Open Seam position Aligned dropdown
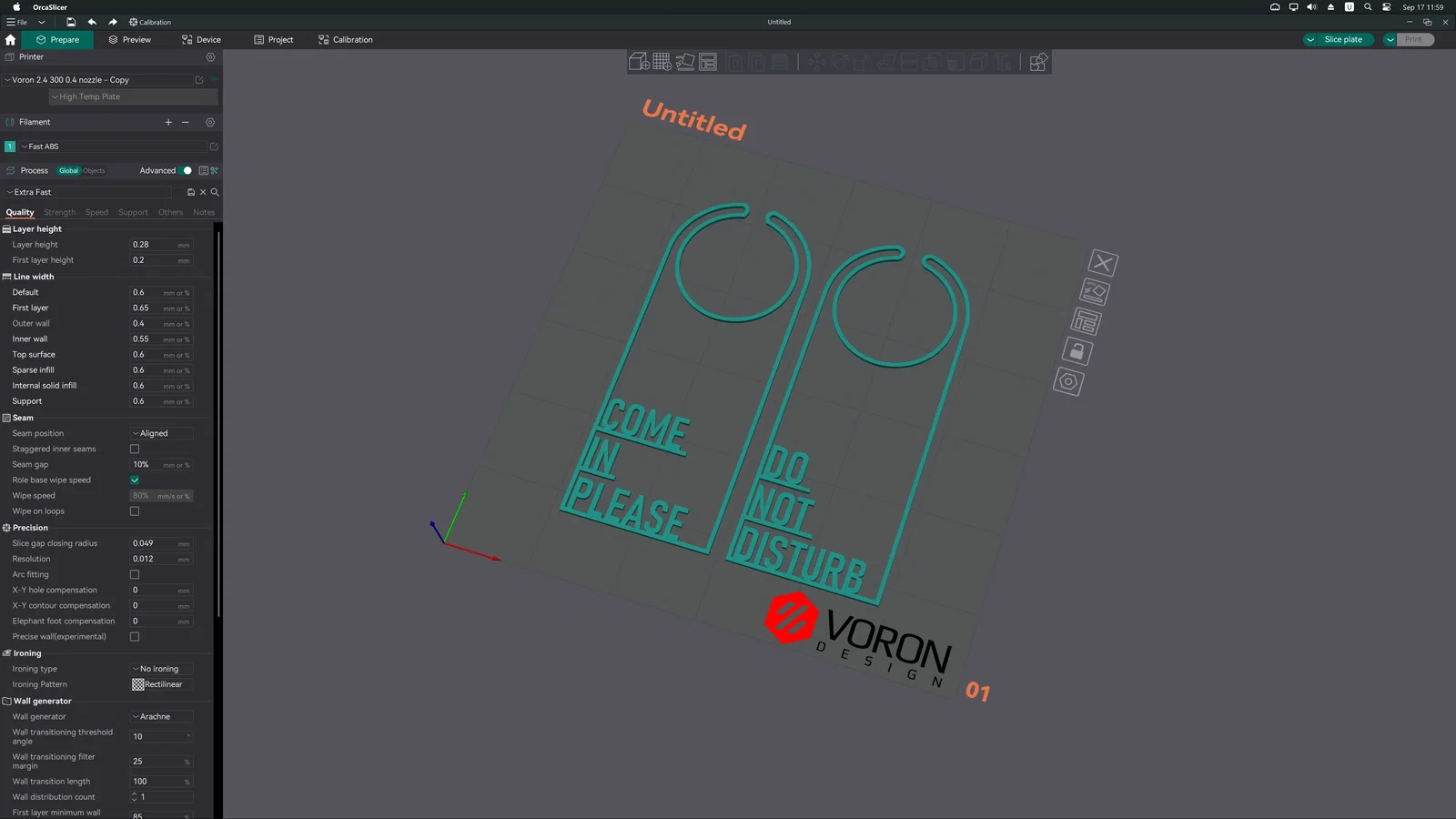This screenshot has height=819, width=1456. pos(161,433)
